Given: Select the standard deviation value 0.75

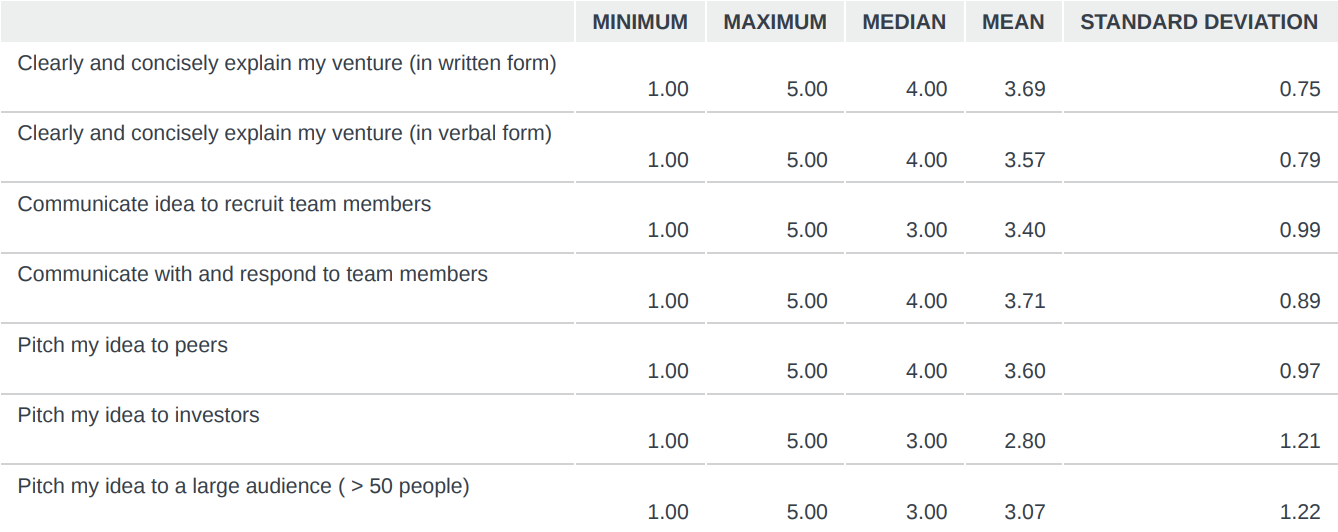Looking at the screenshot, I should [x=1300, y=89].
